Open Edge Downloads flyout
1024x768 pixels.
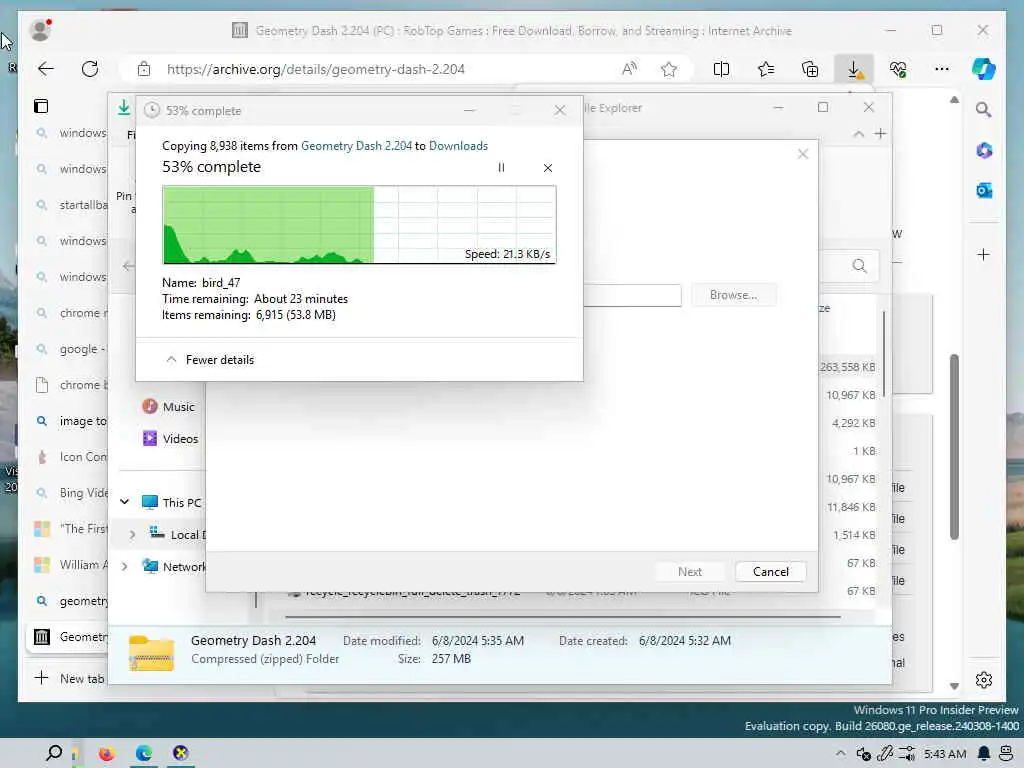tap(854, 69)
